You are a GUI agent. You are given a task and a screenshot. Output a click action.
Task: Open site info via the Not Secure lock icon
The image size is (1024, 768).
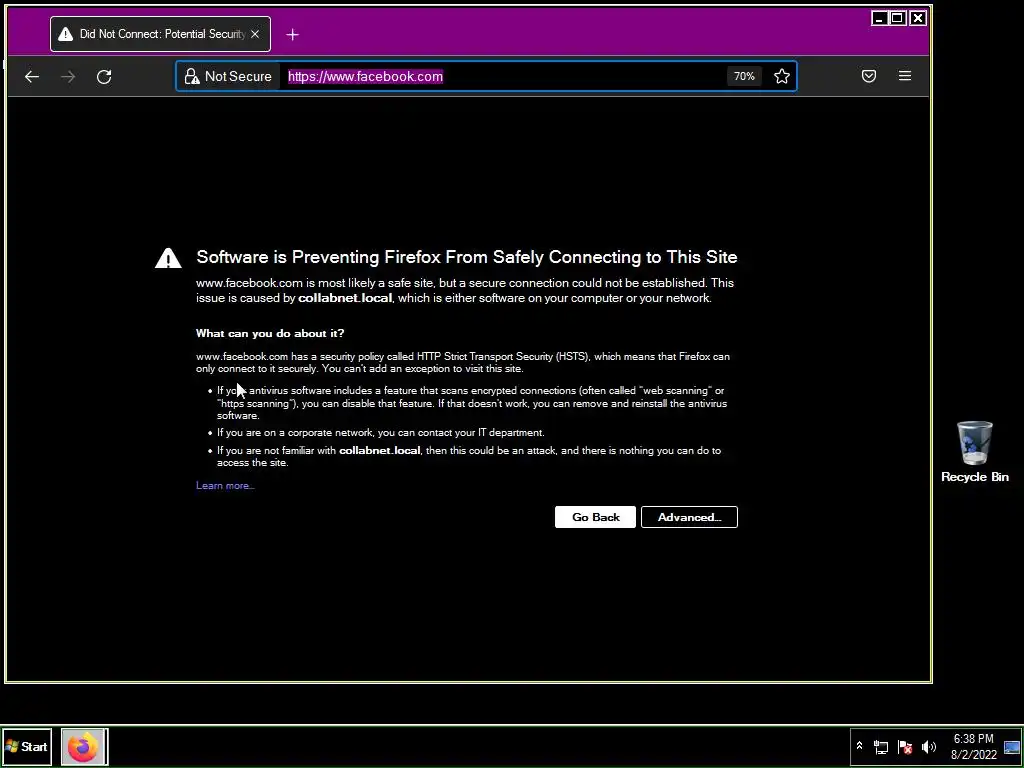[191, 76]
